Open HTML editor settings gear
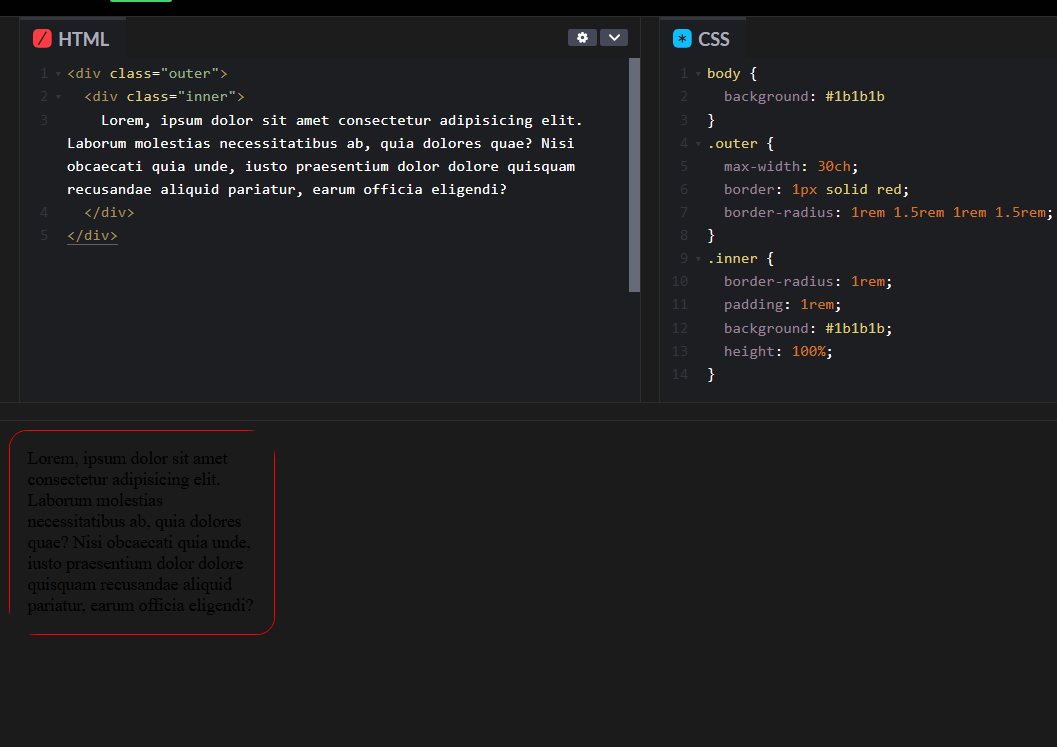This screenshot has width=1057, height=747. (582, 38)
